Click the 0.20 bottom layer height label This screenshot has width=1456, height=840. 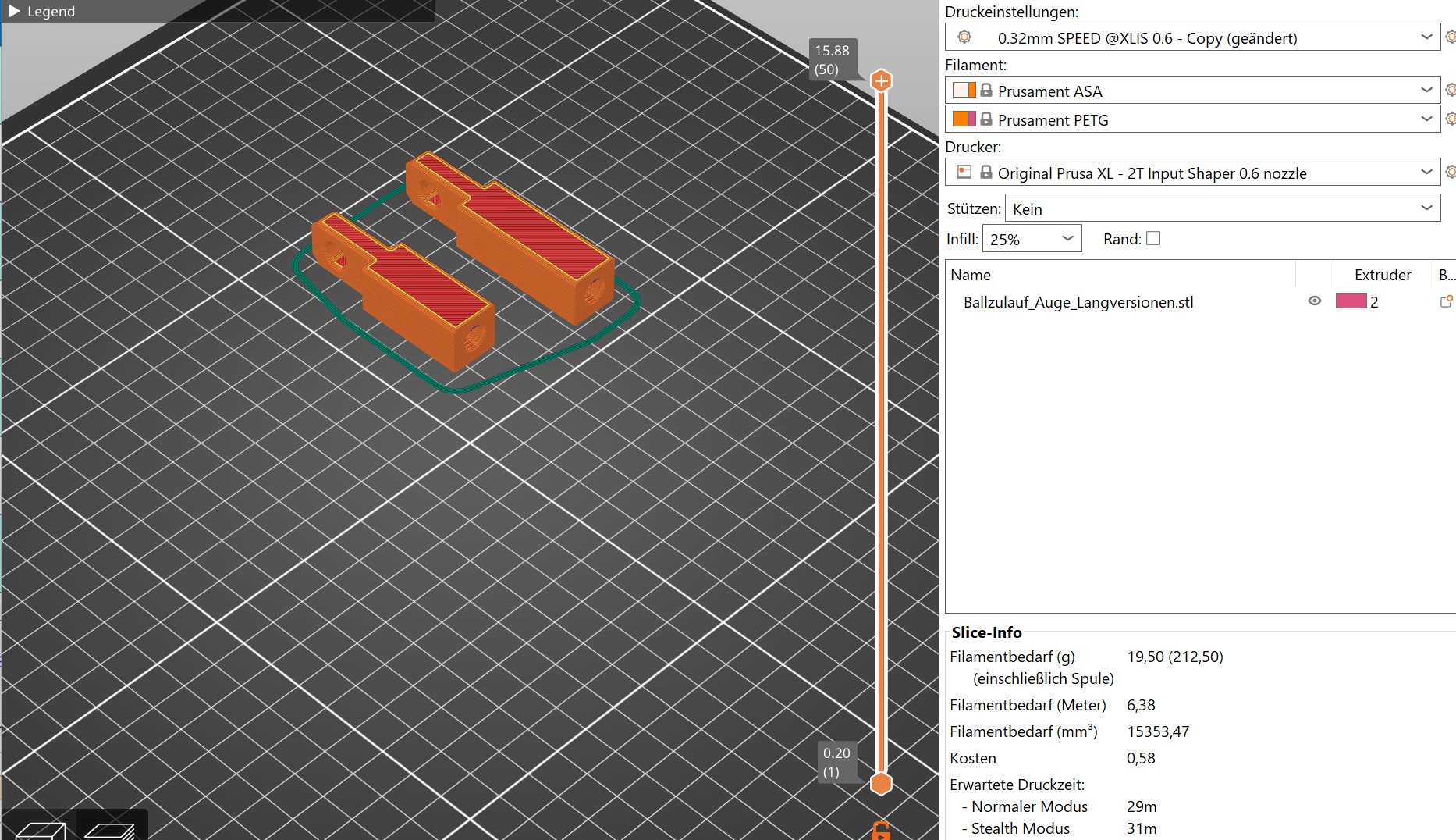[836, 762]
